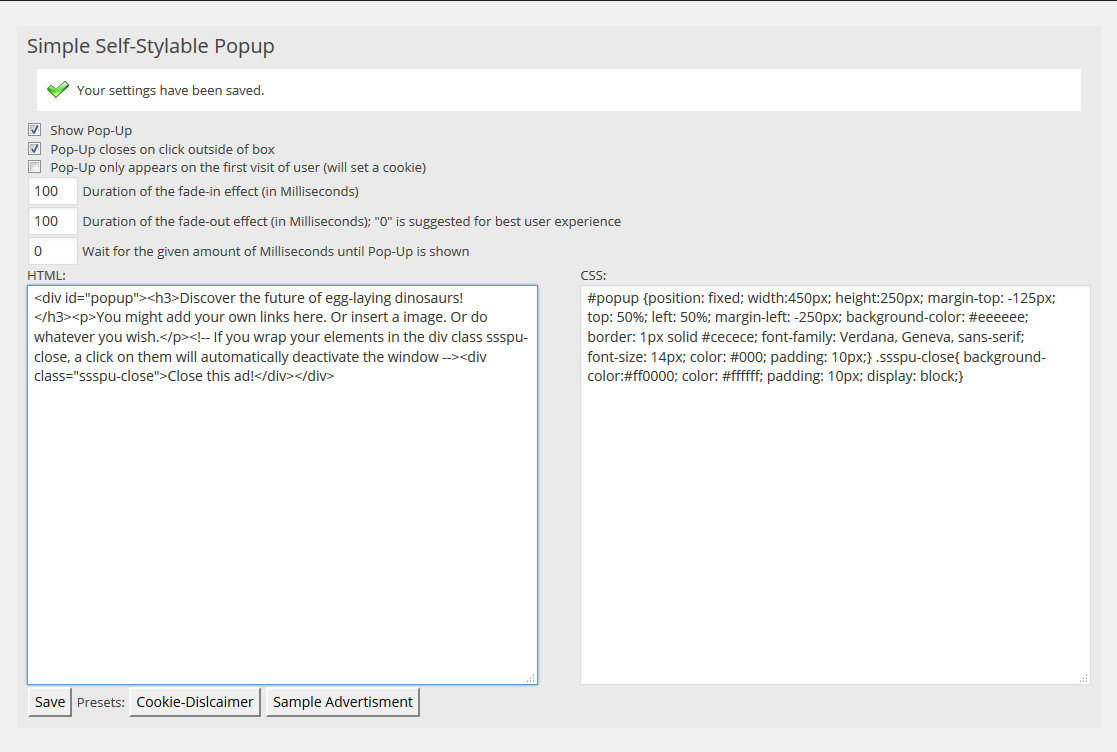Click the fade-out duration input field
Viewport: 1117px width, 752px height.
[53, 221]
